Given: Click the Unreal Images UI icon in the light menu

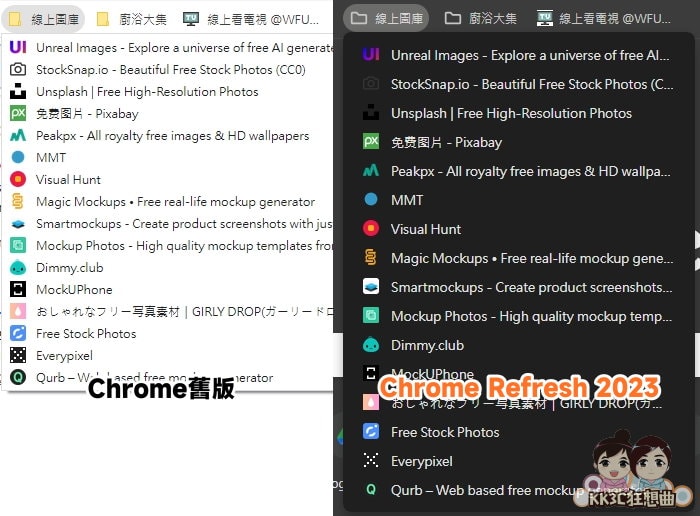Looking at the screenshot, I should (18, 47).
